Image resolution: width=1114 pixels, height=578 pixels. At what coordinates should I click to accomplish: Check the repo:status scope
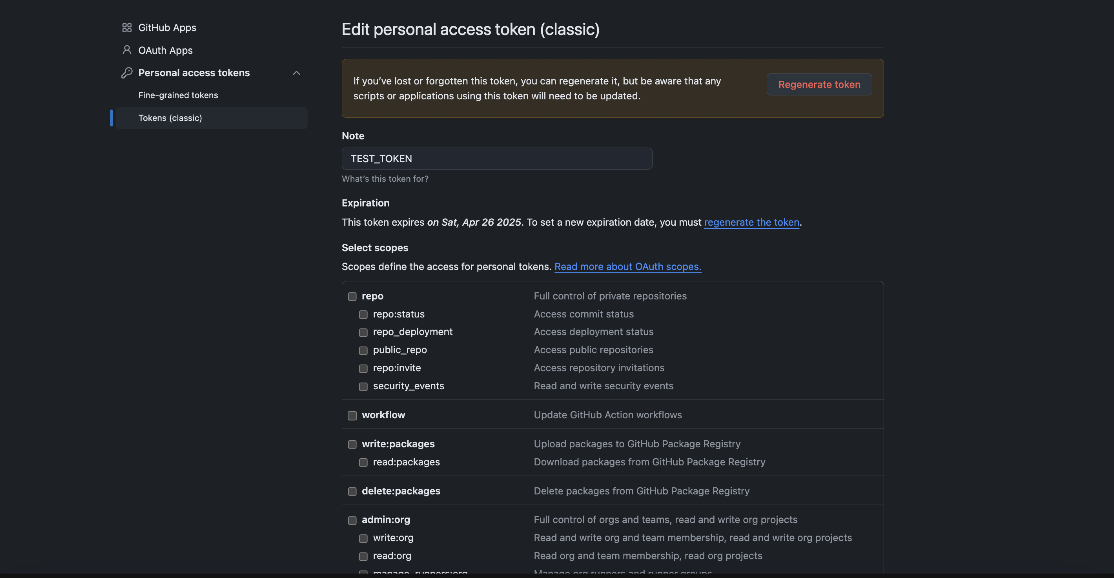point(364,315)
